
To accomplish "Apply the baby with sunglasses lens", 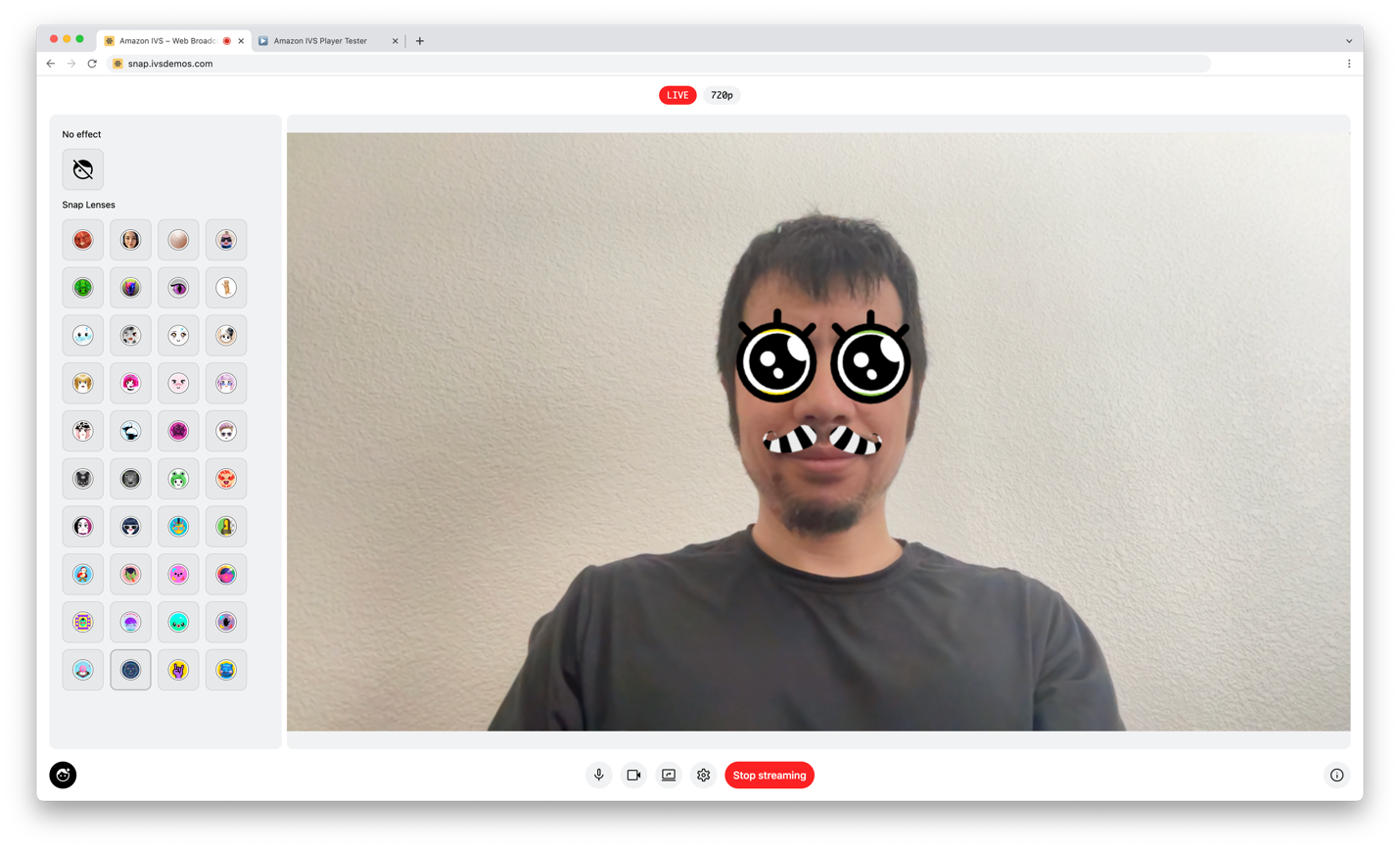I will (226, 240).
